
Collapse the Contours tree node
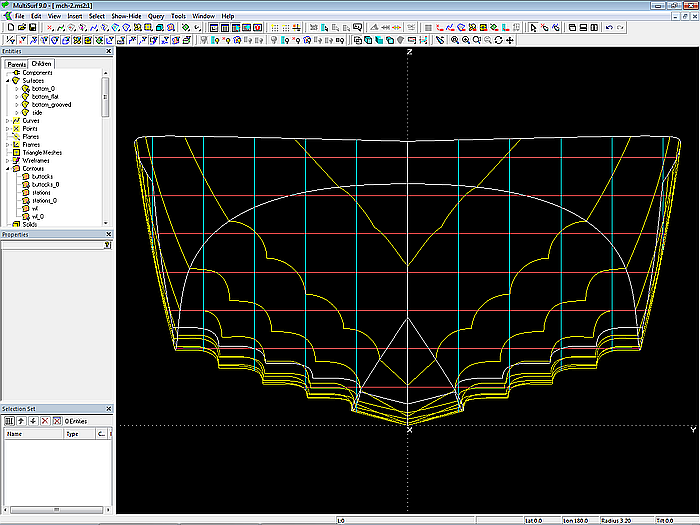(x=8, y=169)
